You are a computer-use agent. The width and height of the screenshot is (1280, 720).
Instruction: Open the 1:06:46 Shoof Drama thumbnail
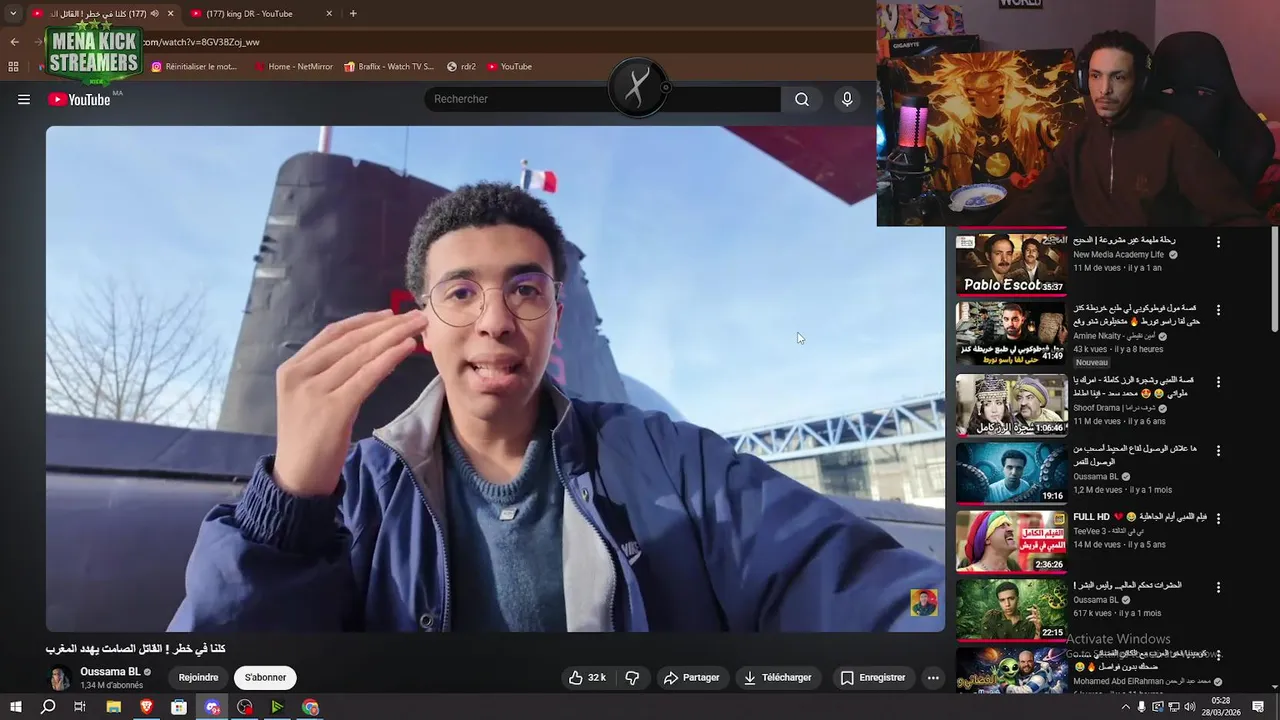click(x=1011, y=405)
